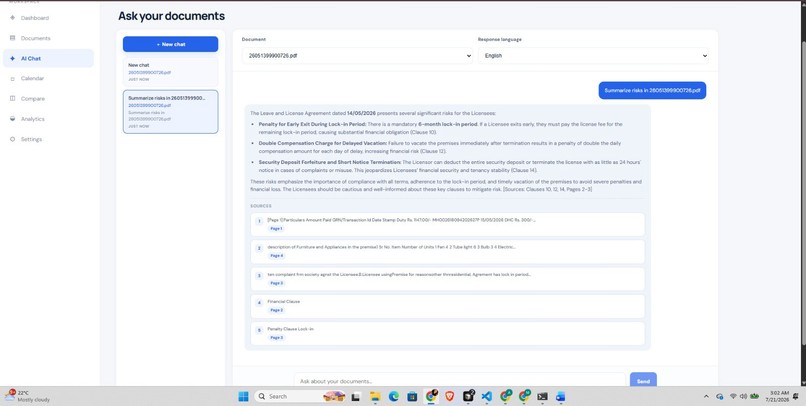This screenshot has height=406, width=806.
Task: Click the 'Penalty for Early Exit During Lock-in Period' text
Action: pos(313,124)
